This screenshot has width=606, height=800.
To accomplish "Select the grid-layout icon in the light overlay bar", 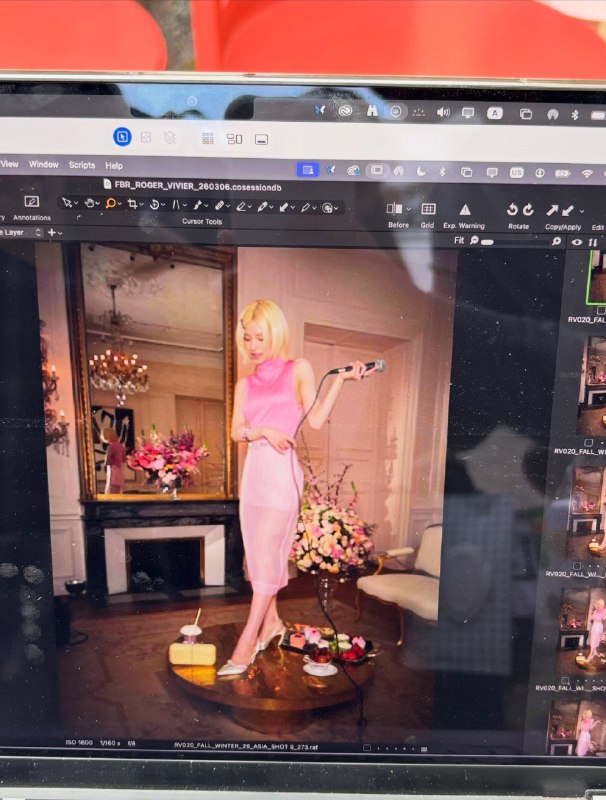I will [x=208, y=138].
